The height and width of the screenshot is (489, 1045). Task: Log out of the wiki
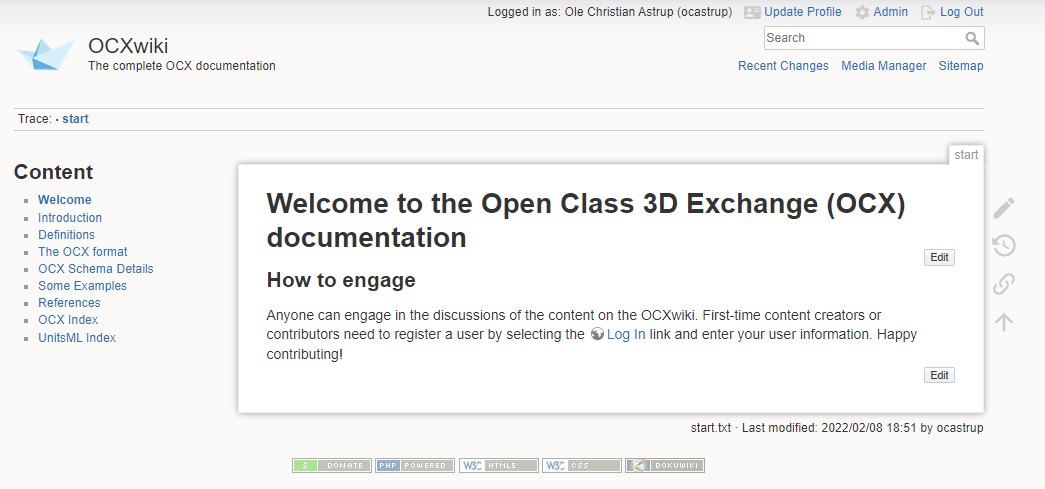pos(961,12)
